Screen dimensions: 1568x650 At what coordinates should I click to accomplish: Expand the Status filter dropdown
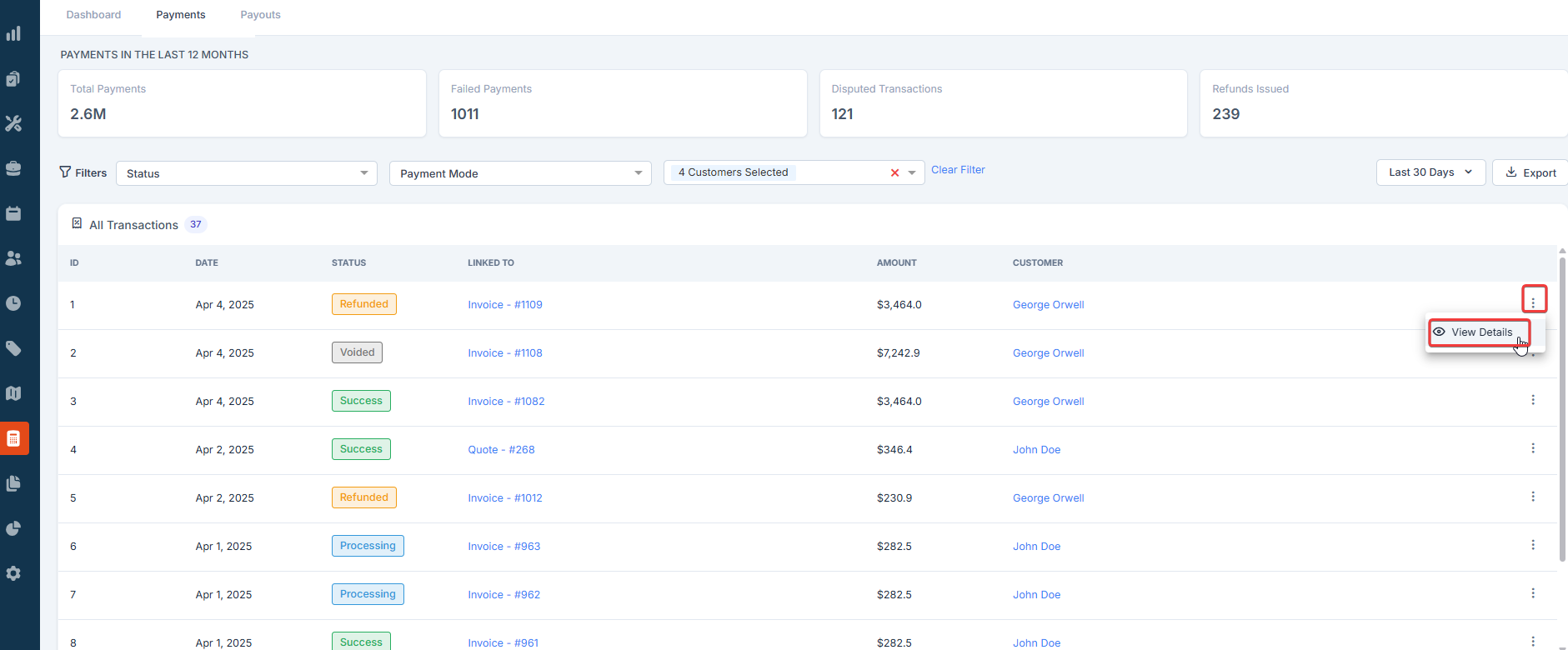point(247,173)
